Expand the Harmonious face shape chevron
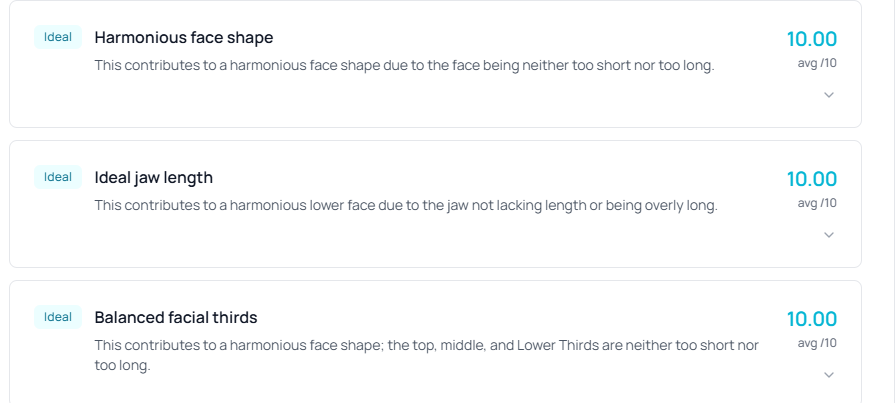This screenshot has width=895, height=403. click(x=828, y=95)
